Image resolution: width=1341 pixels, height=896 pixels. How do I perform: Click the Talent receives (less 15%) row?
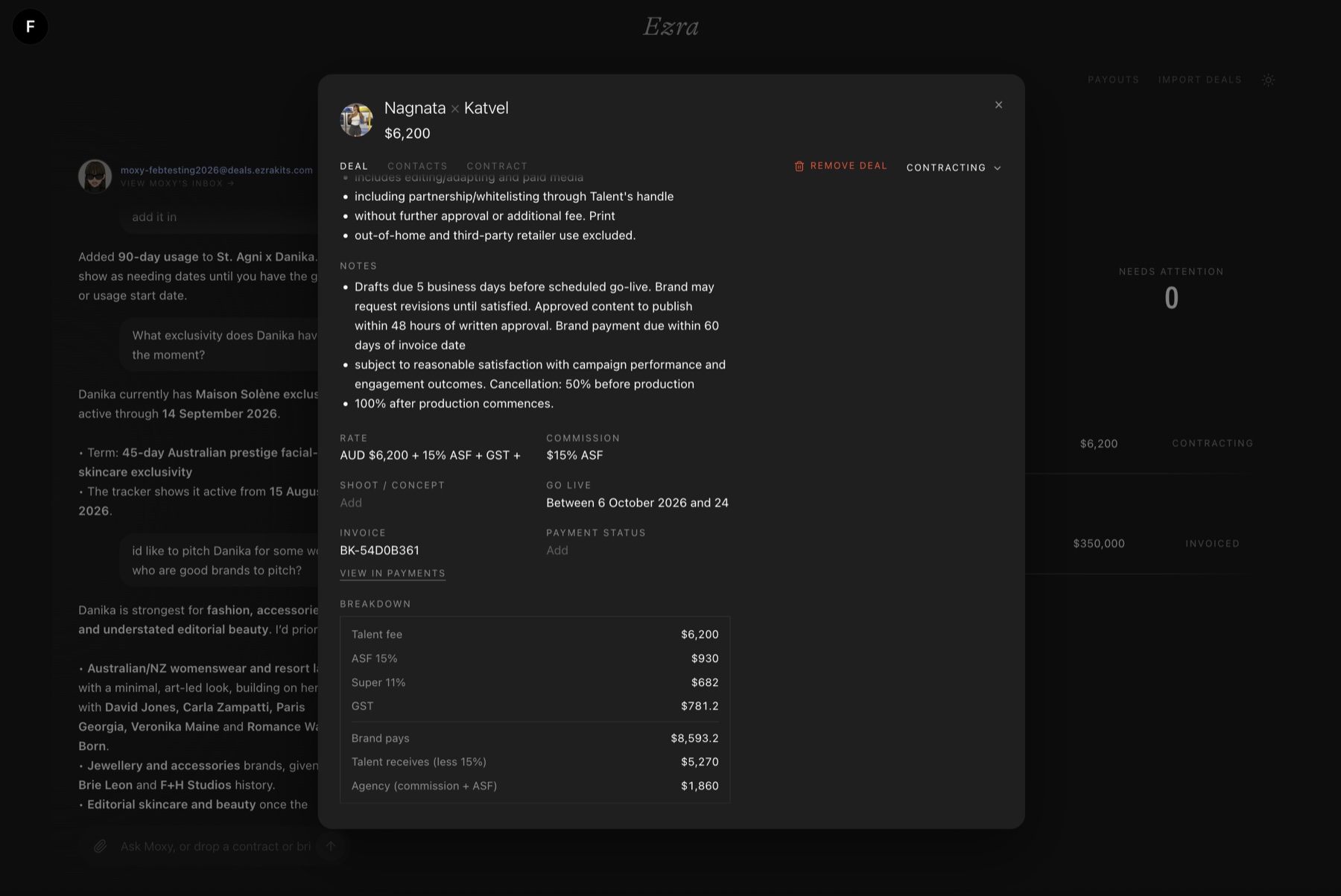pos(535,762)
